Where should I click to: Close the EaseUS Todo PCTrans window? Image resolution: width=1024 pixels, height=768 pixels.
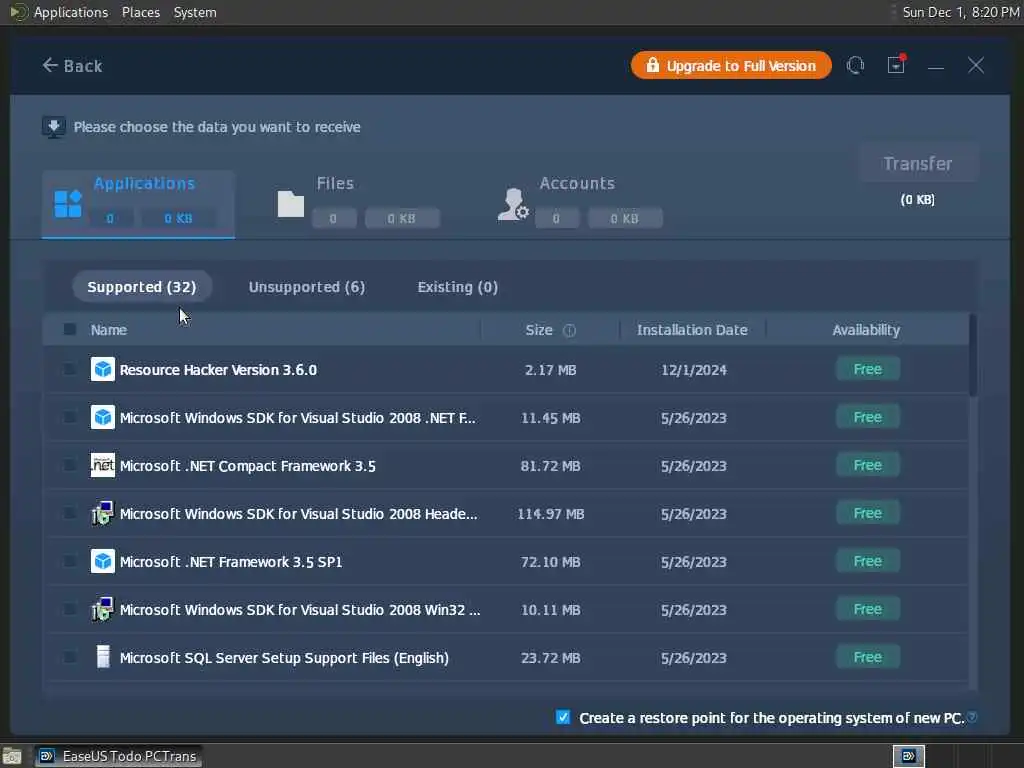point(976,65)
